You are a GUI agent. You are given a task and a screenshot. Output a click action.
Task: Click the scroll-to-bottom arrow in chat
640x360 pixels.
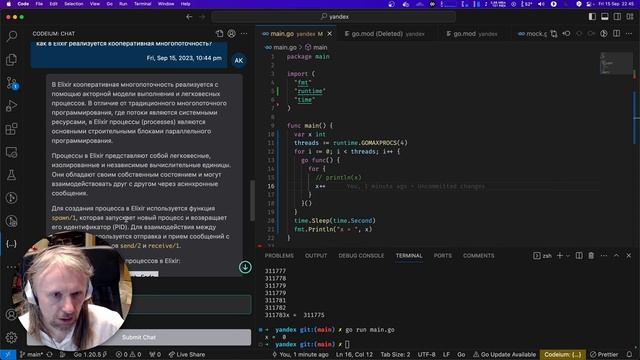point(245,267)
